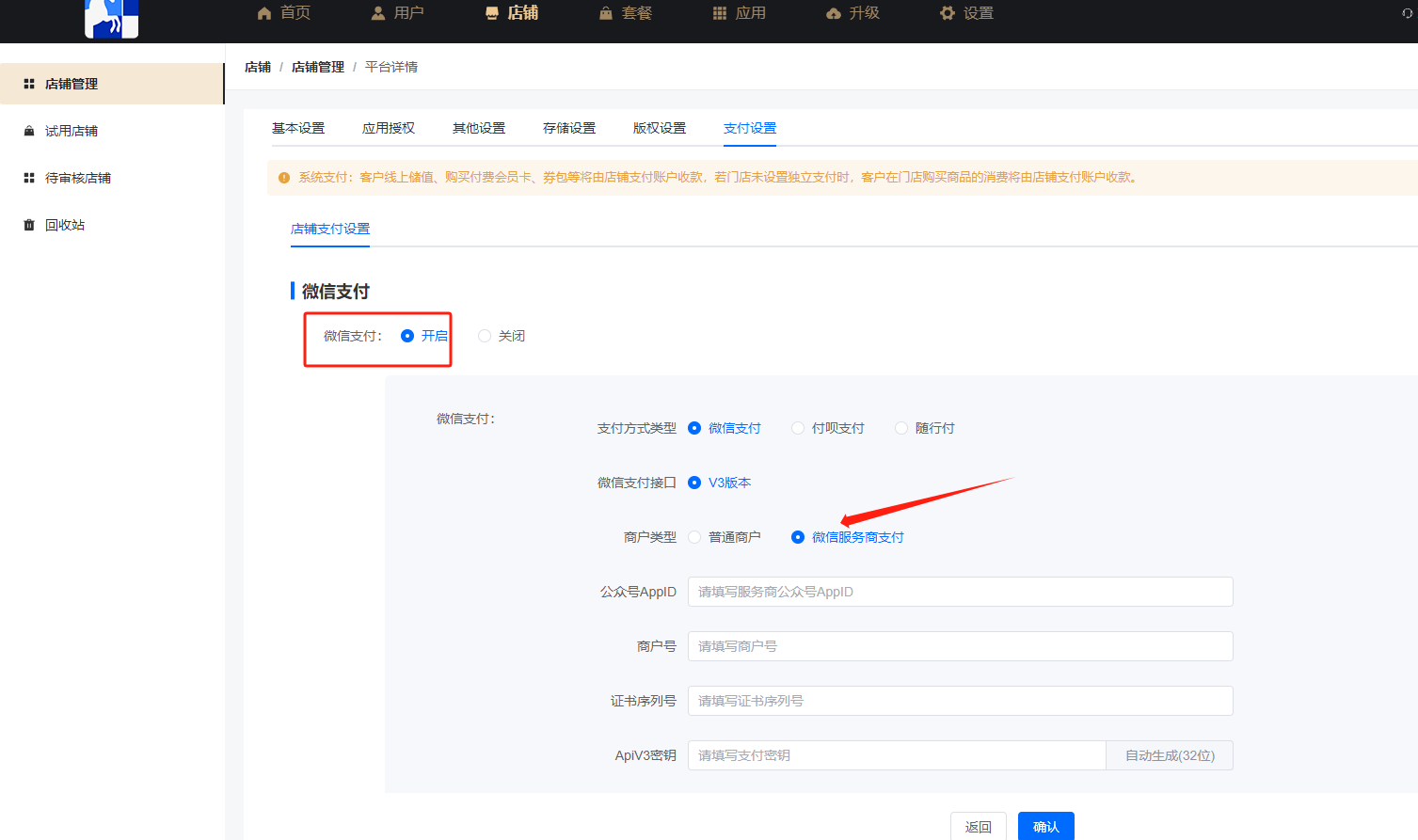
Task: Choose 付呗支付 as payment method type
Action: pos(798,428)
